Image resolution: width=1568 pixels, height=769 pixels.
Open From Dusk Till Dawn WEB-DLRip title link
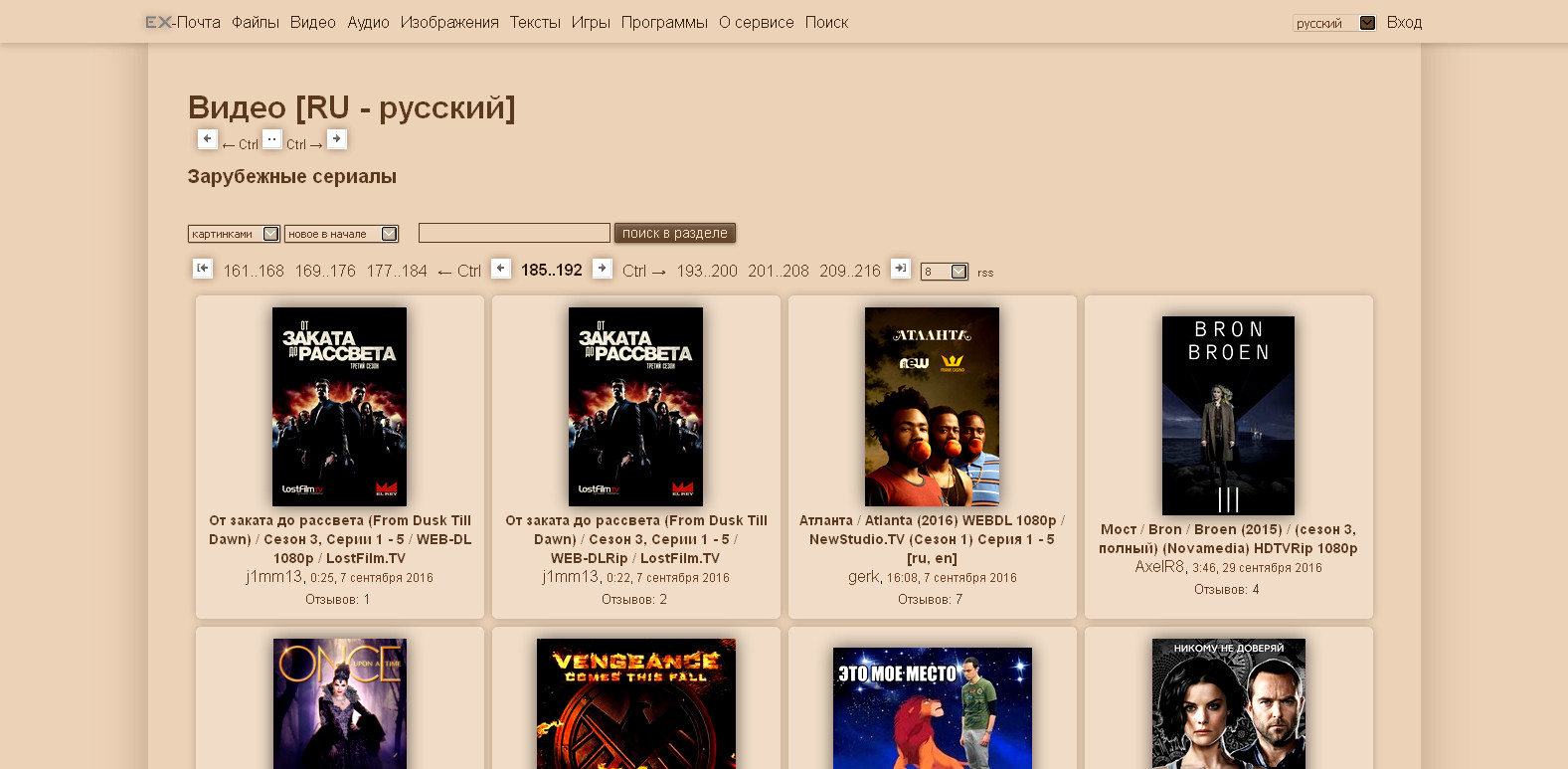click(x=636, y=539)
